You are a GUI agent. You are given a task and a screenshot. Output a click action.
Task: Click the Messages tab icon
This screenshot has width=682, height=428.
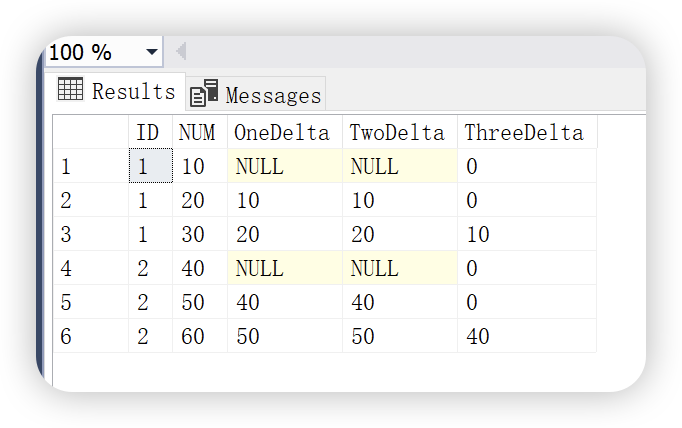tap(204, 94)
